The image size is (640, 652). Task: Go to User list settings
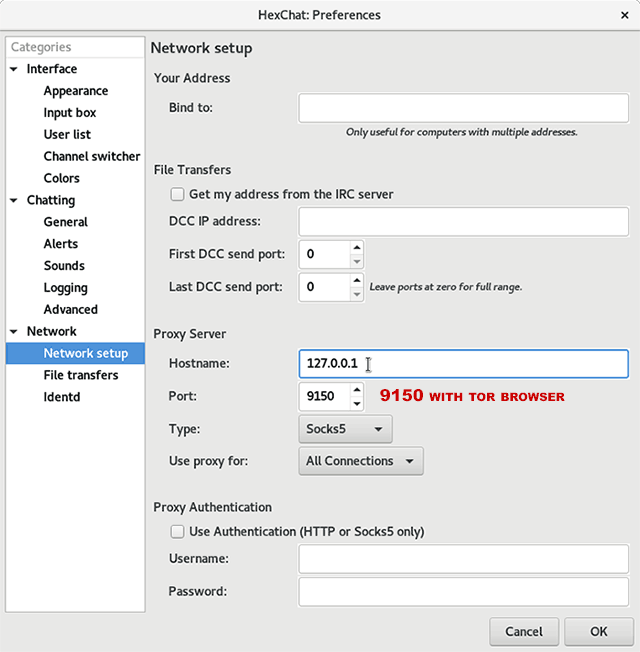tap(67, 135)
